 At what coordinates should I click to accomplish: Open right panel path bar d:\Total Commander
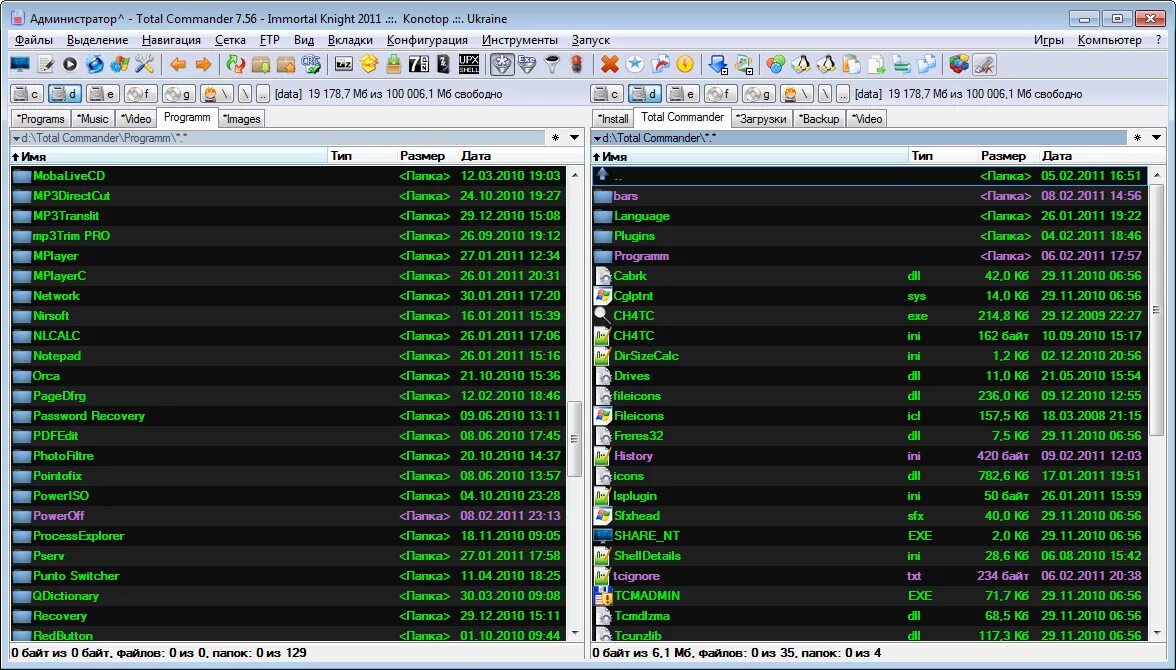(860, 138)
